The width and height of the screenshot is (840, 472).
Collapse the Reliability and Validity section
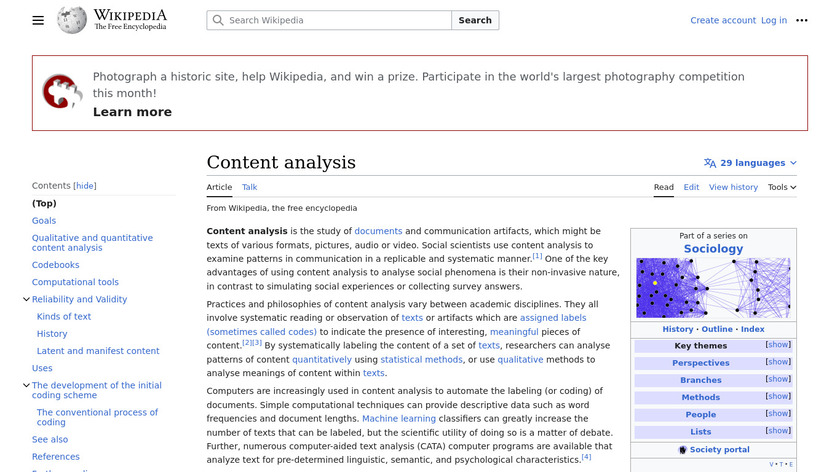(x=26, y=299)
